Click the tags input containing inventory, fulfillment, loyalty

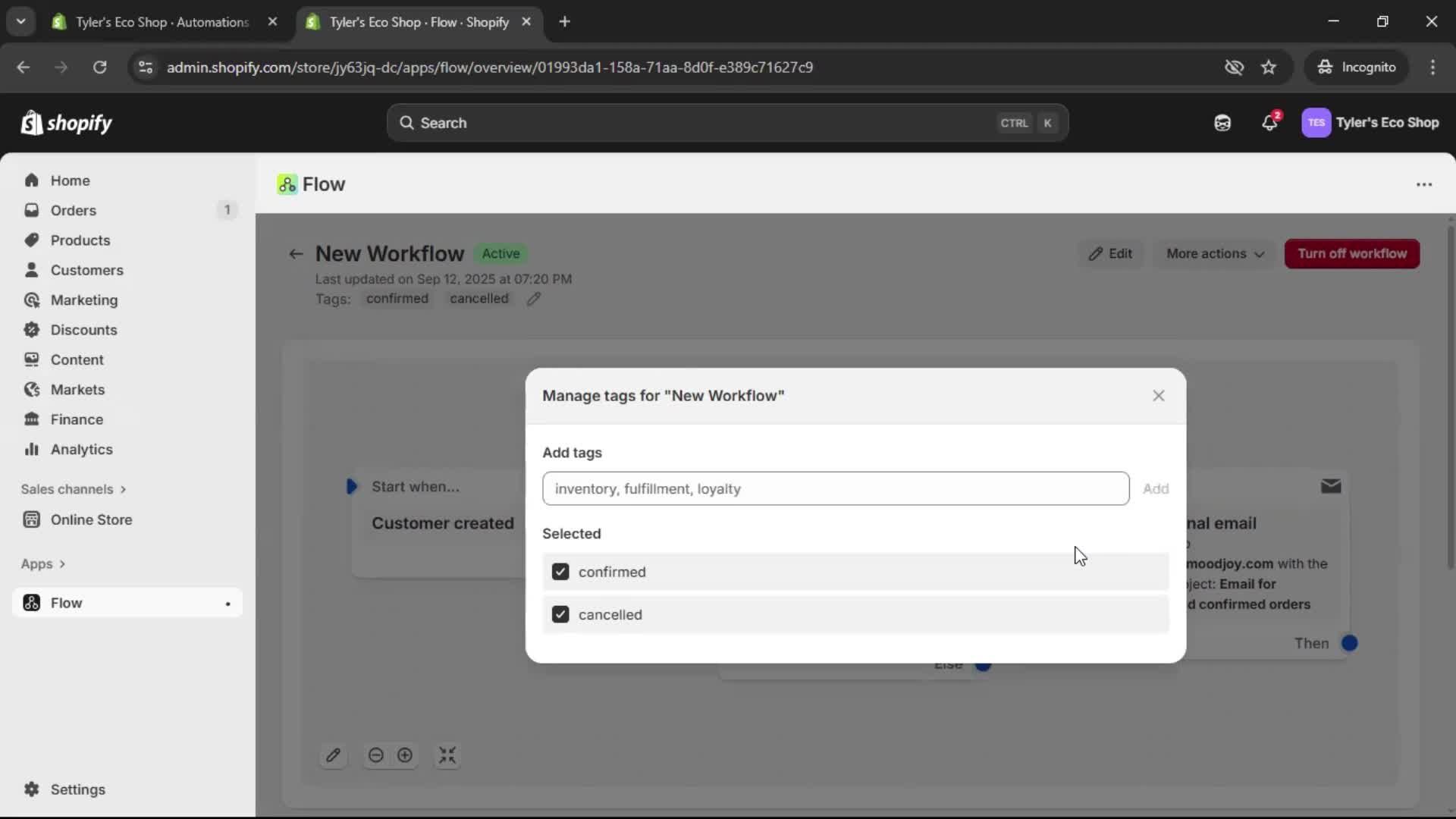coord(834,488)
